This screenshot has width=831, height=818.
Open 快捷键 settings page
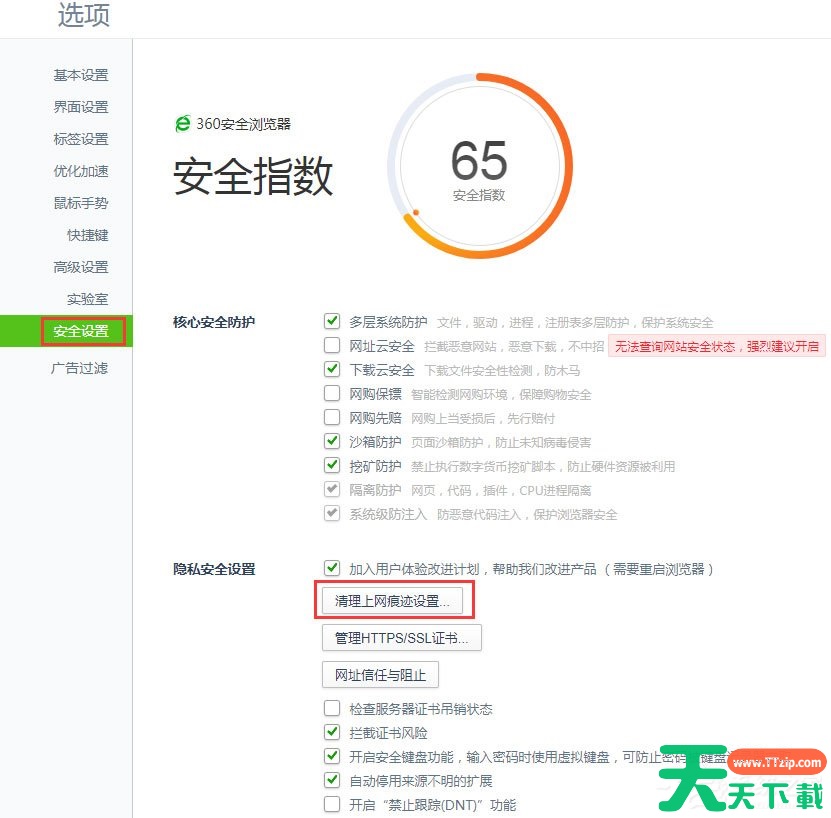[87, 235]
